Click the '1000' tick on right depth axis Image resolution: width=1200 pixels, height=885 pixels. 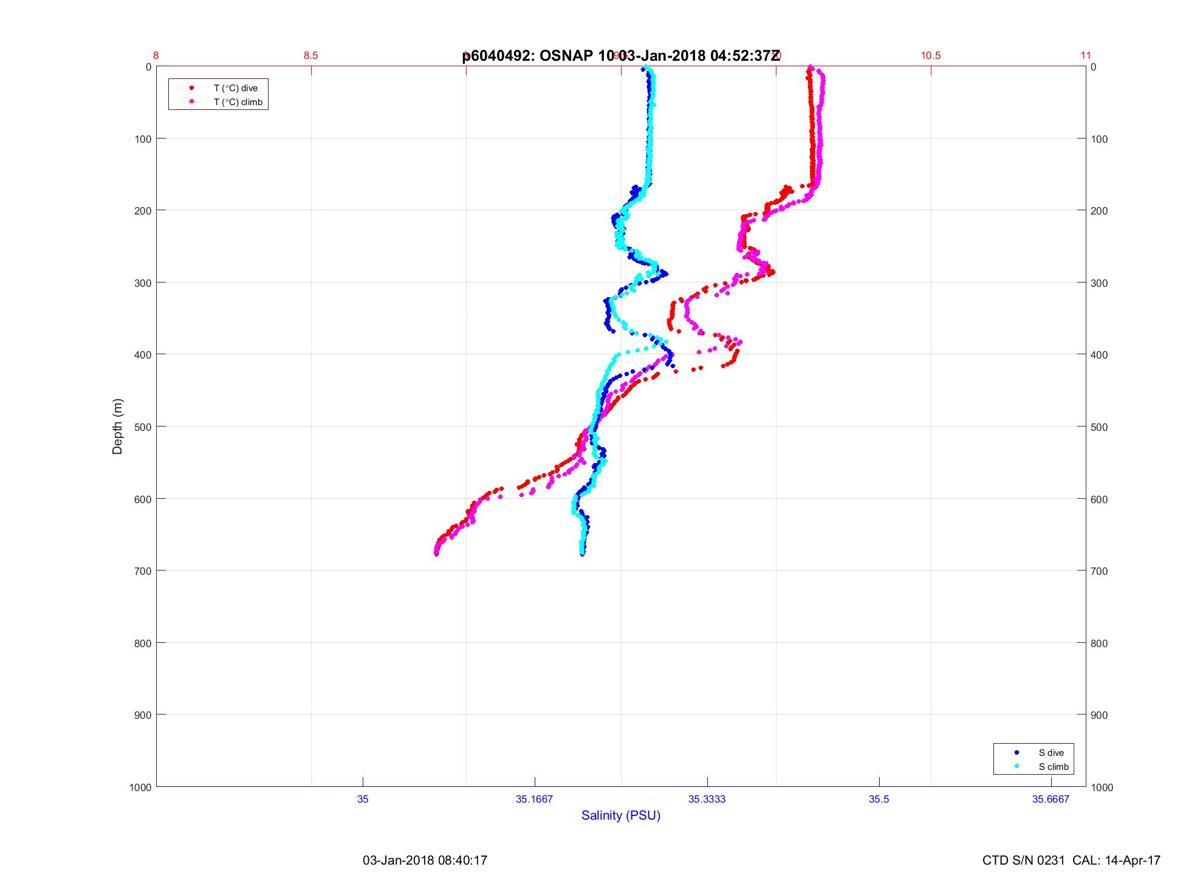coord(1103,787)
